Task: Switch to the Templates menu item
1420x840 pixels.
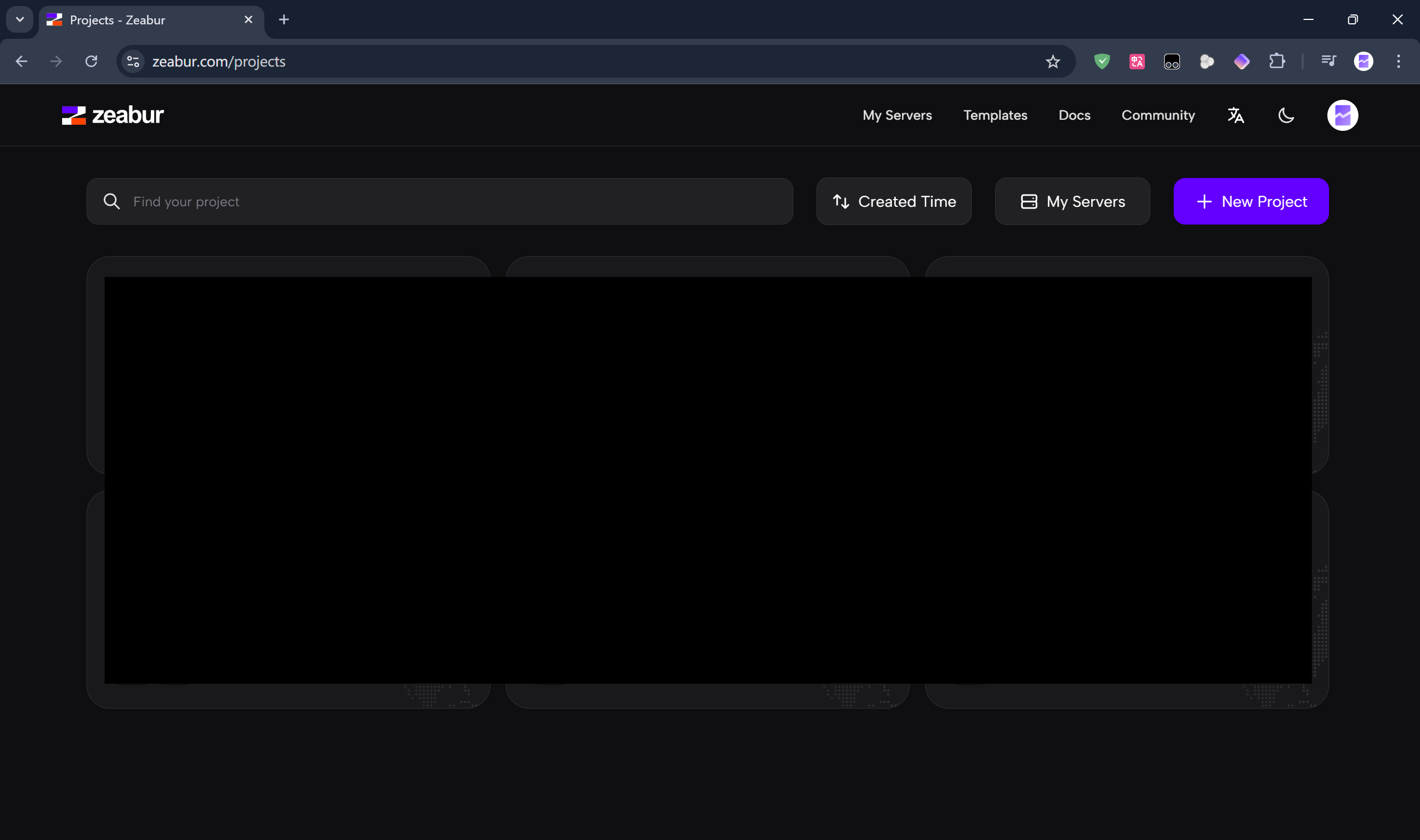Action: coord(995,115)
